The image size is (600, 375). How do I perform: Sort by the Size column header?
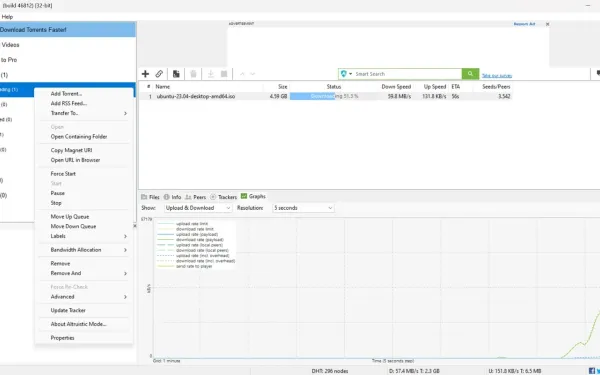coord(283,87)
